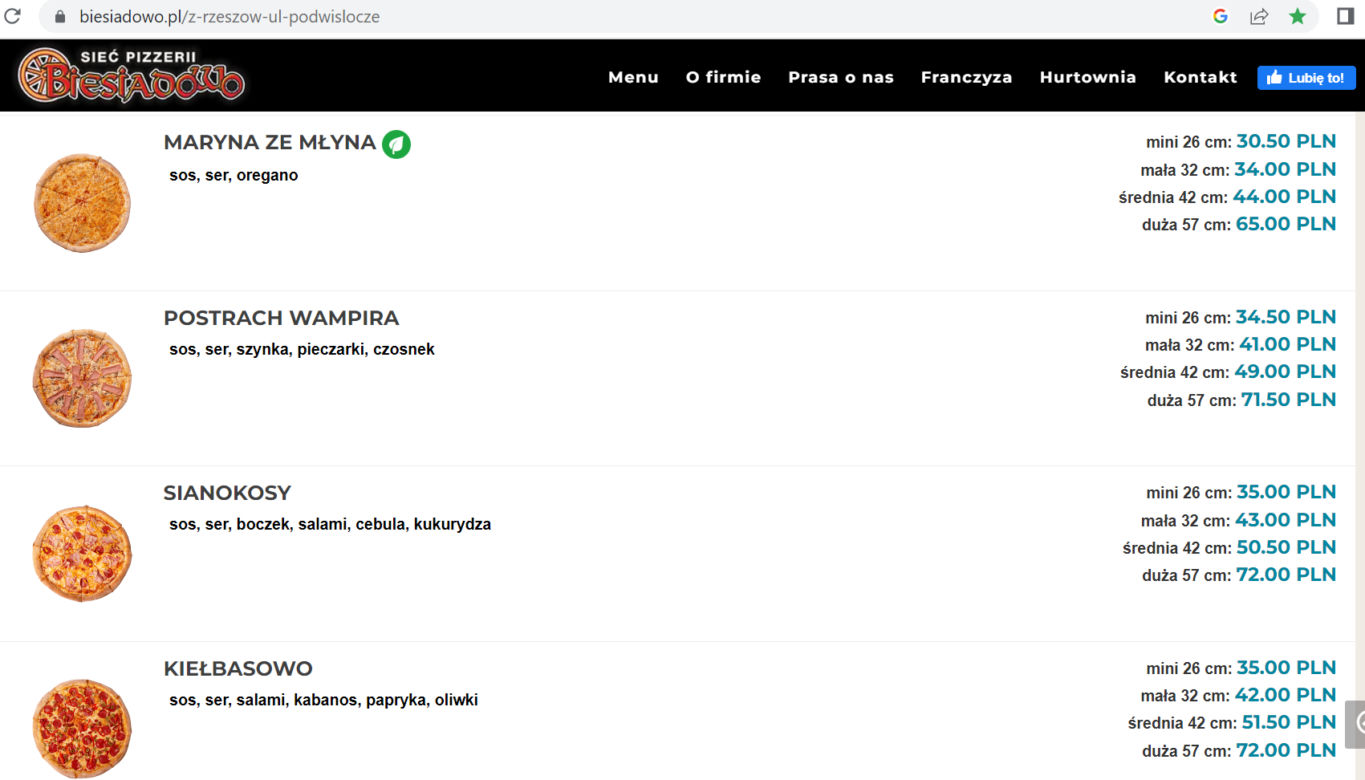Click ingredients 'sos, ser, boczek, salami, cebula, kukurydza'

point(330,524)
